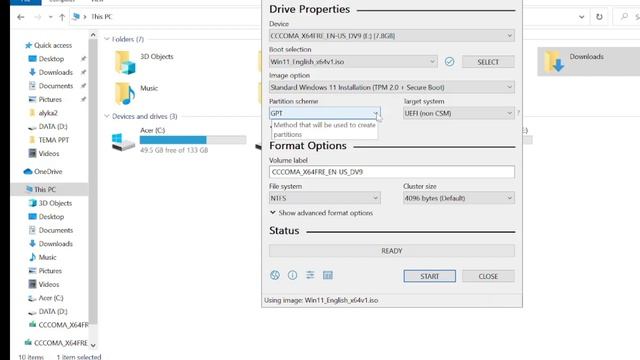Click 'Using image: Win11_English_x64v1.iso' status text

[x=321, y=300]
